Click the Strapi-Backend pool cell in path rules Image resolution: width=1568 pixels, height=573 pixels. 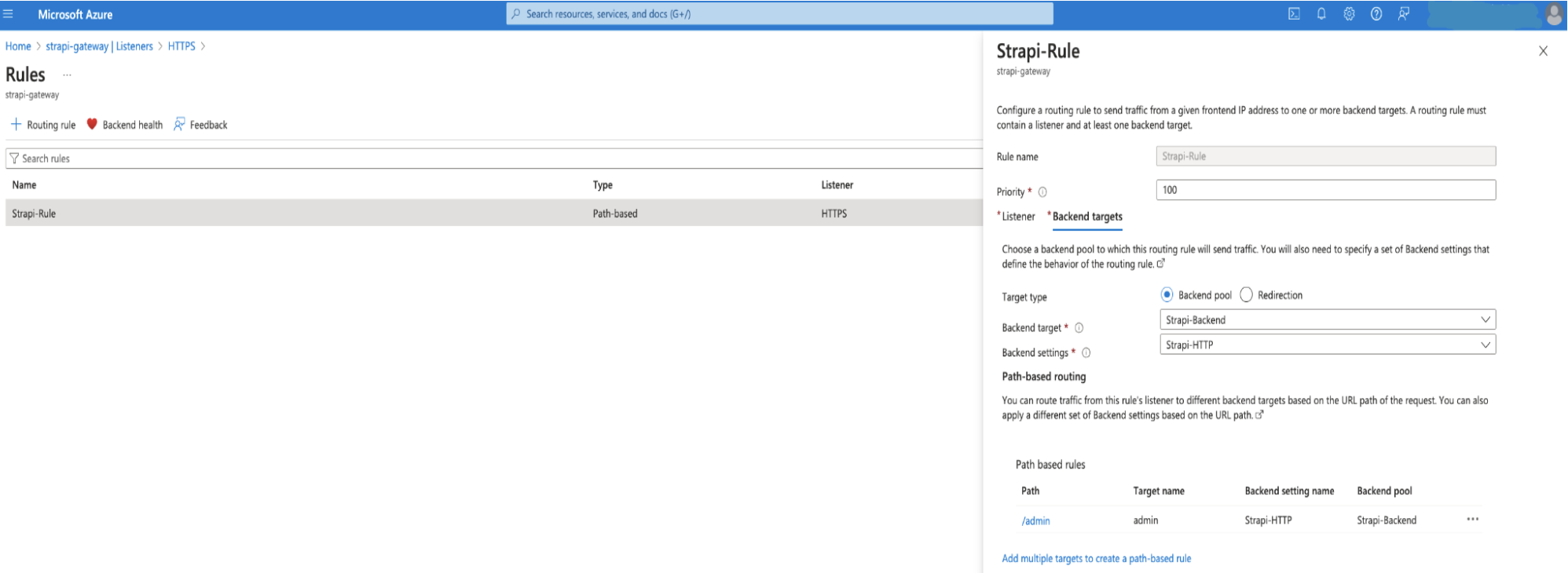(1387, 520)
